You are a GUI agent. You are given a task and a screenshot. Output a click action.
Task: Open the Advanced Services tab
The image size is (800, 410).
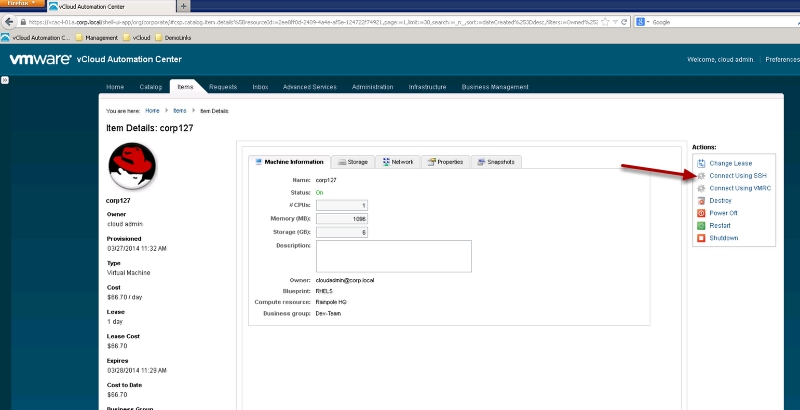(310, 87)
